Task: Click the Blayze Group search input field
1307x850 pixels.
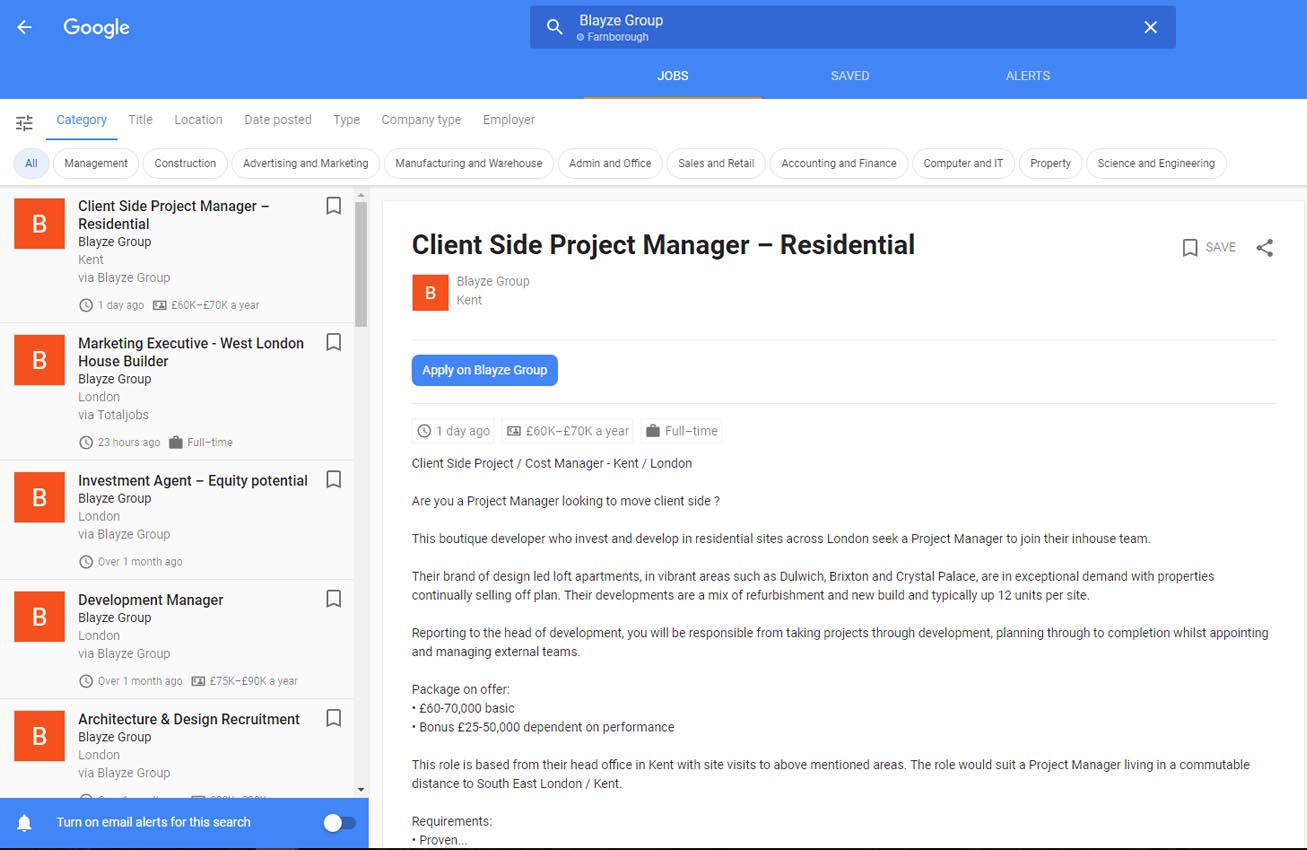Action: [x=852, y=28]
